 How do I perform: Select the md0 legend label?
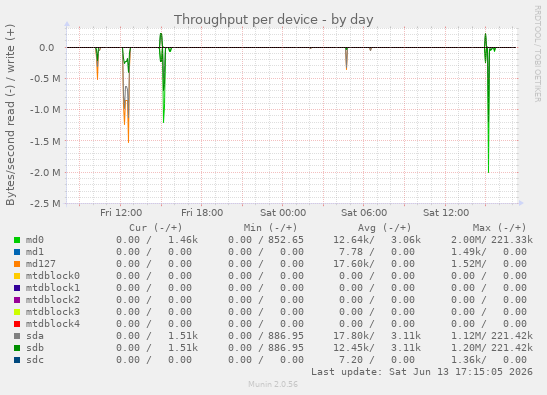[x=35, y=240]
